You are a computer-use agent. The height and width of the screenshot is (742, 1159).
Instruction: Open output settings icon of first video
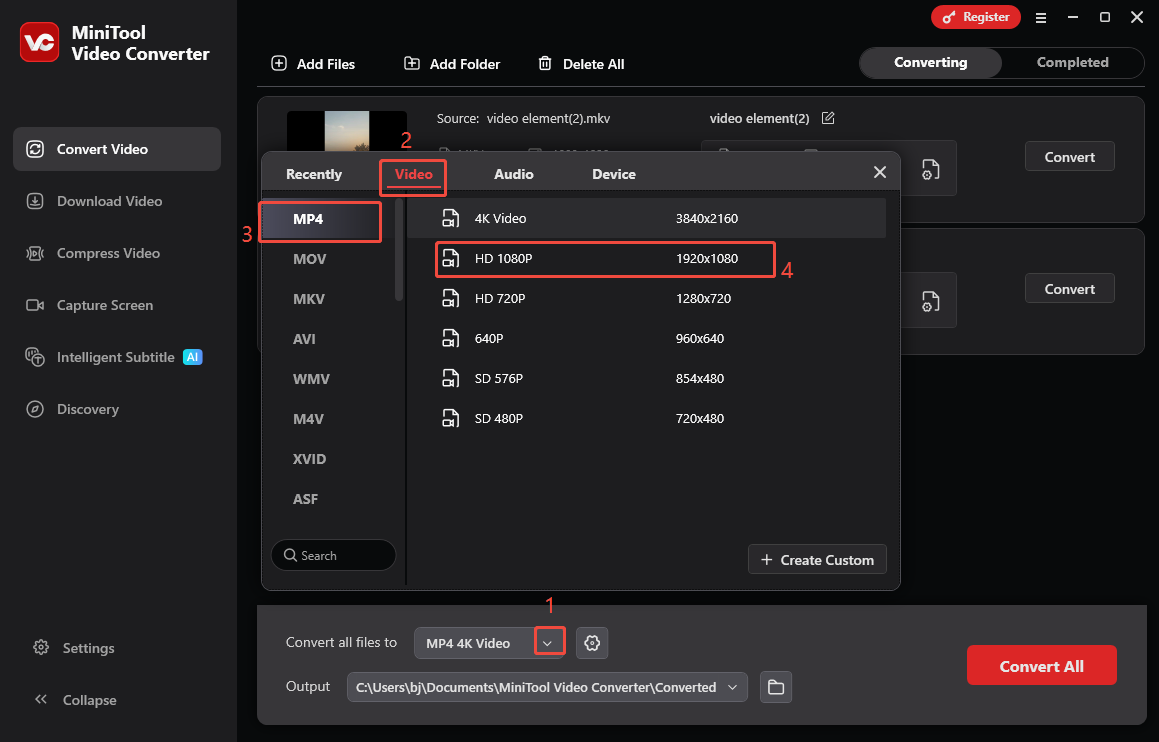931,169
